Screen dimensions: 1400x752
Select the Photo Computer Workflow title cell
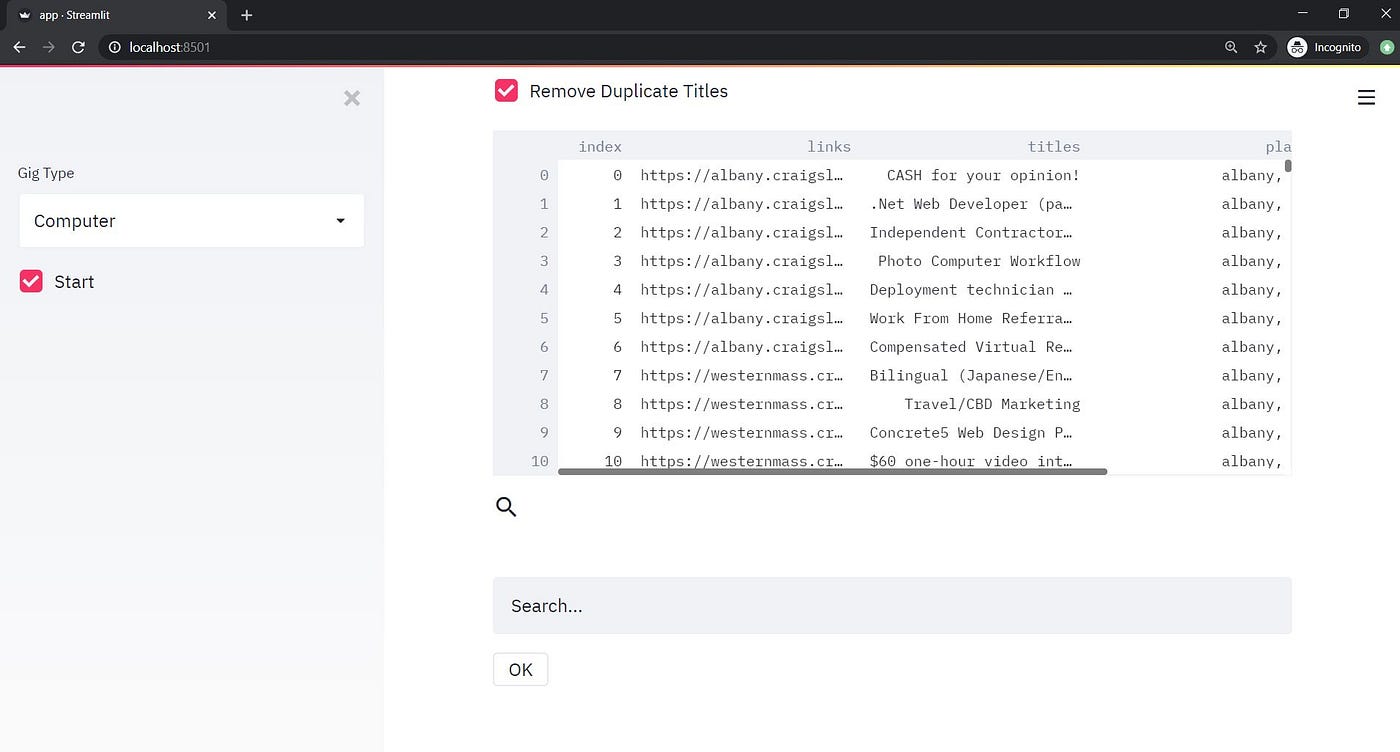point(979,261)
